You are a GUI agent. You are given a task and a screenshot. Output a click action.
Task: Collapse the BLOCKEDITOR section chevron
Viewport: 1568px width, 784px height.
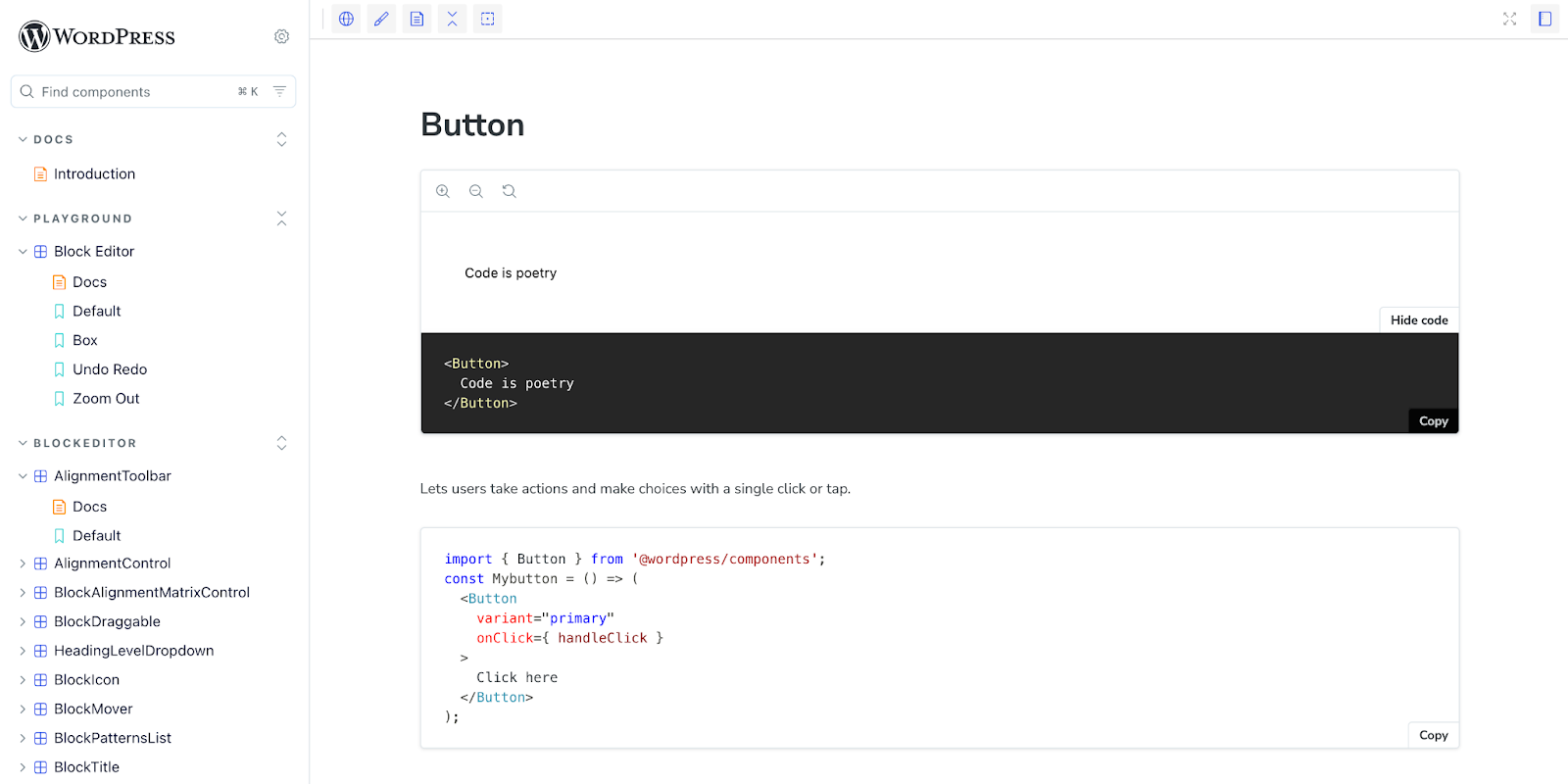[23, 443]
